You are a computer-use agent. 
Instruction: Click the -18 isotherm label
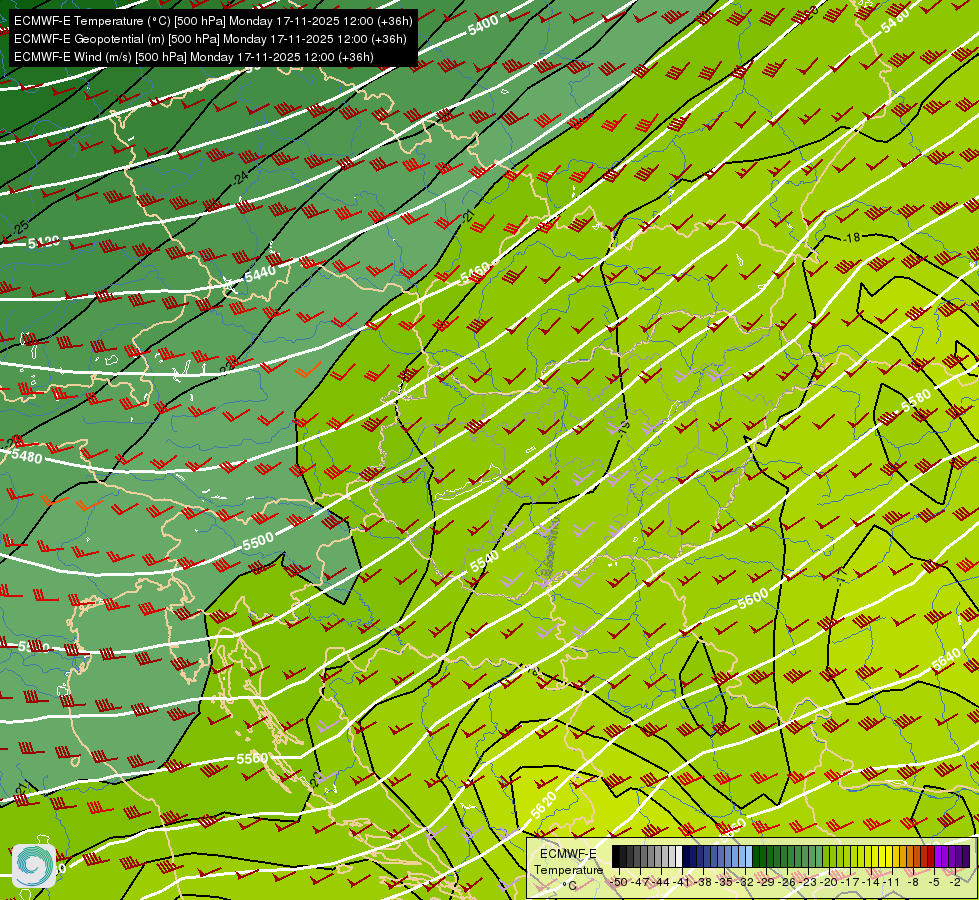[852, 237]
